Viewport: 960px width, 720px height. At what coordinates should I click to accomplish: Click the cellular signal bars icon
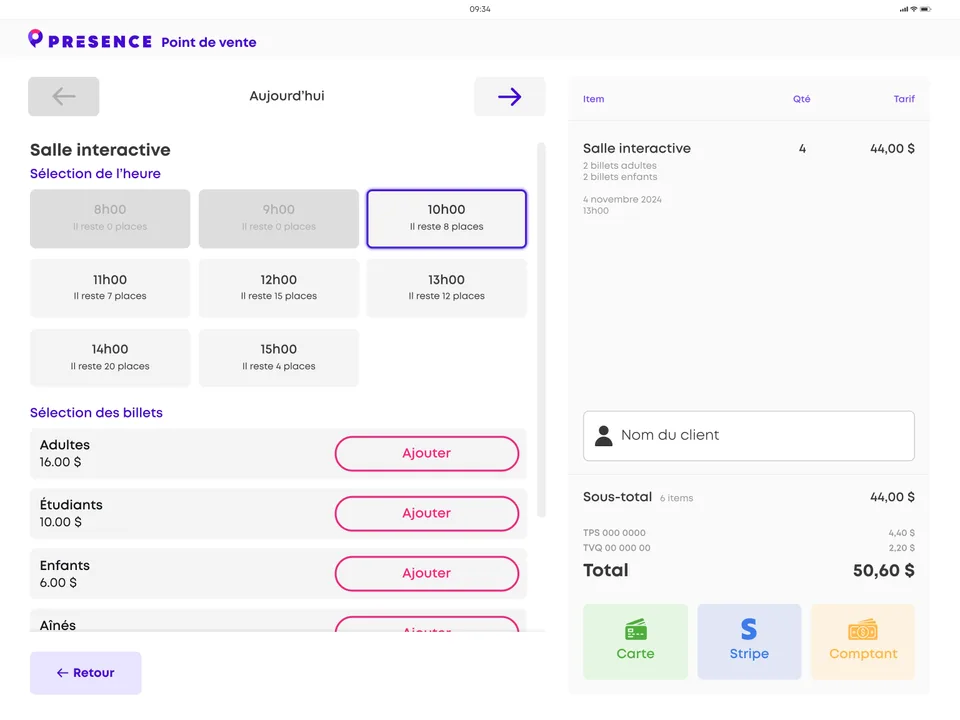[904, 9]
